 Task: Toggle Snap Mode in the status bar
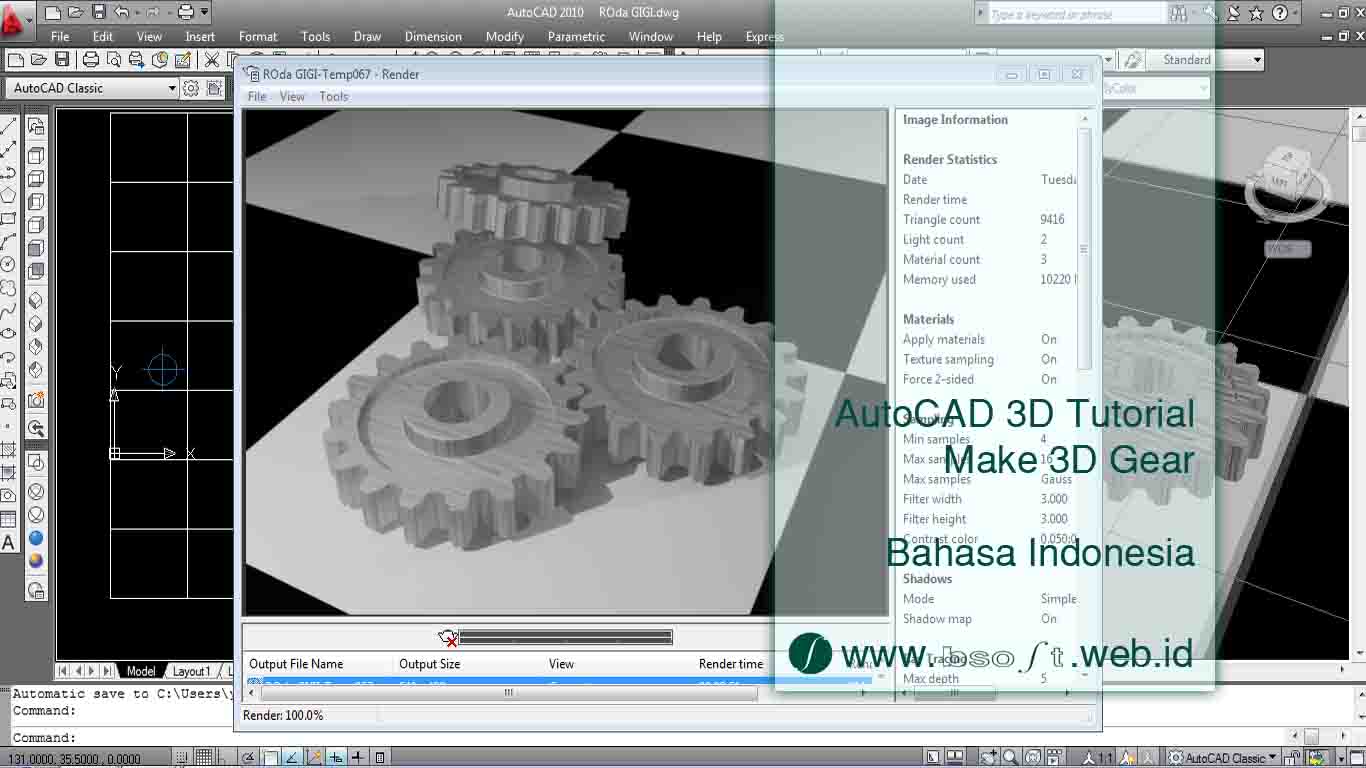[182, 758]
